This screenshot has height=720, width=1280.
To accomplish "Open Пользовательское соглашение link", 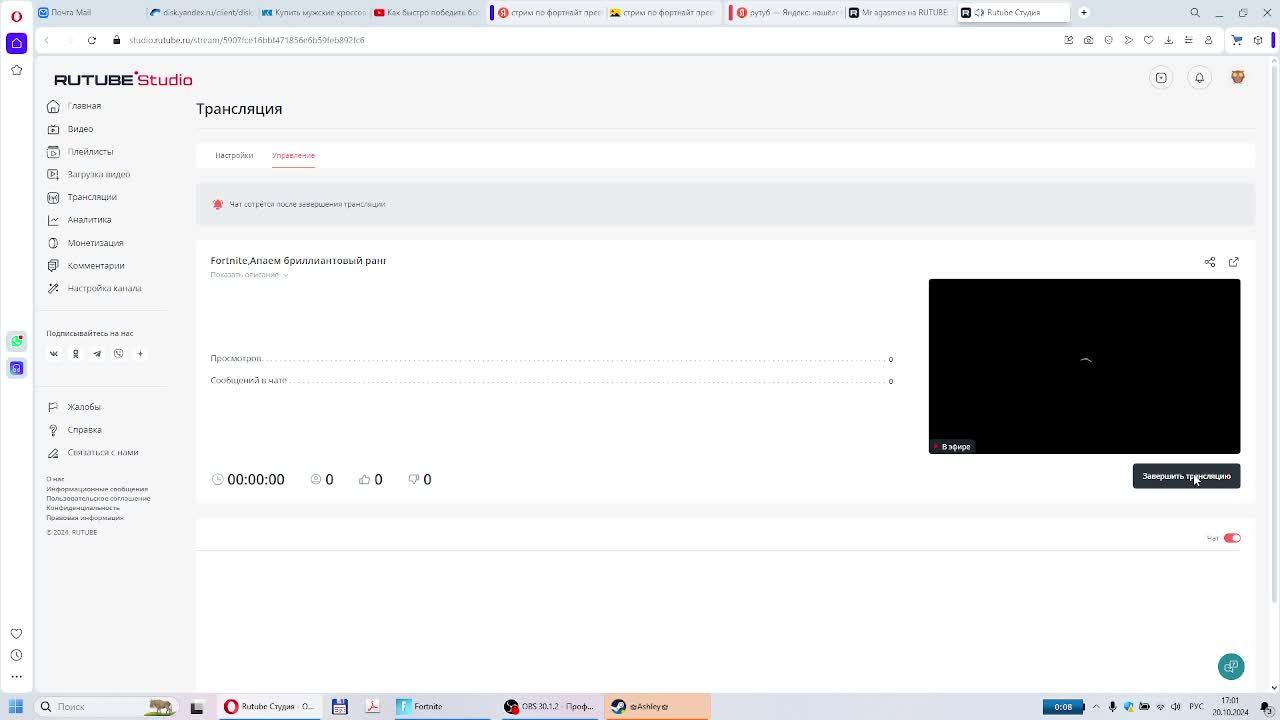I will (98, 498).
